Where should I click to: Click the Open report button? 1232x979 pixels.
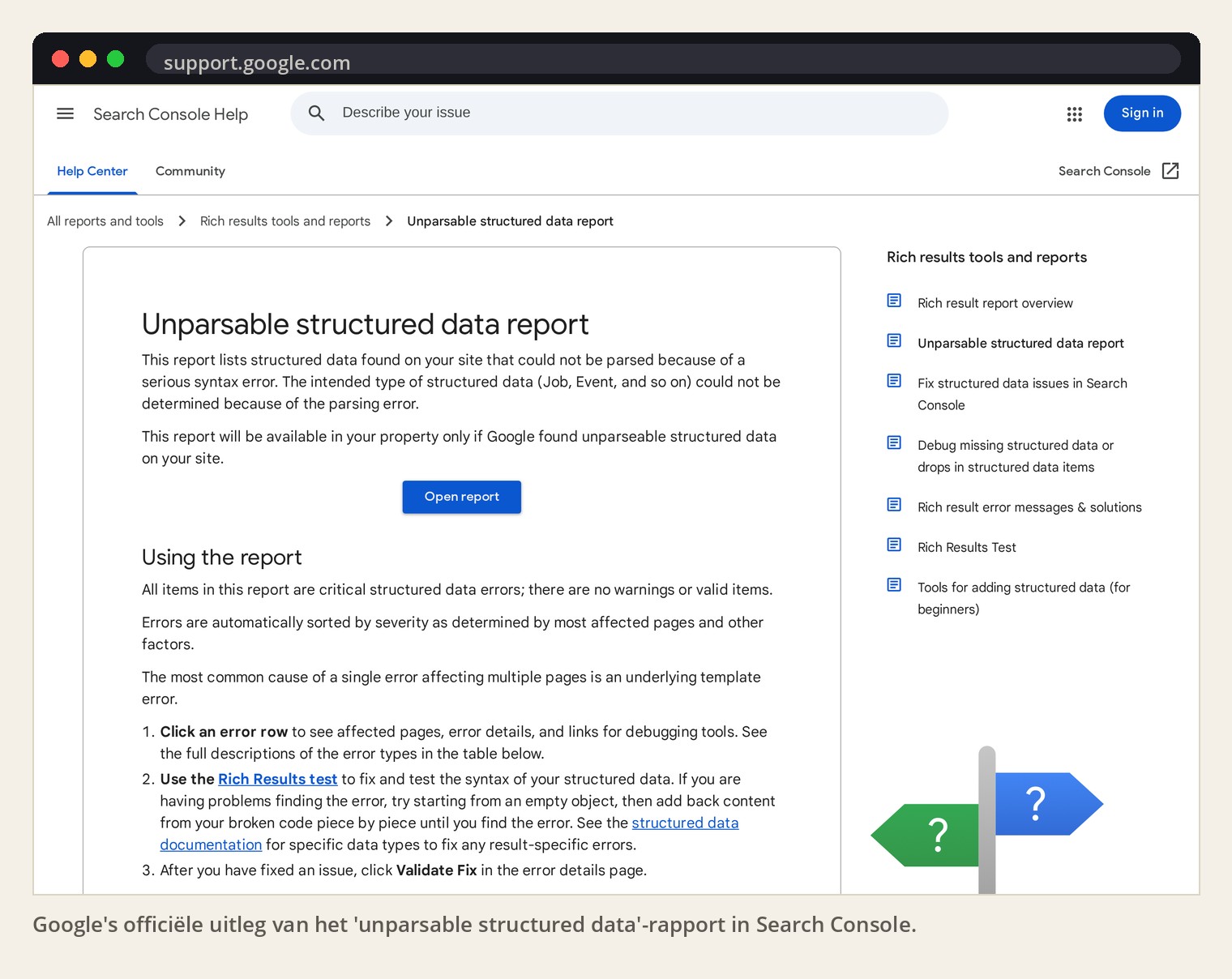click(x=462, y=497)
